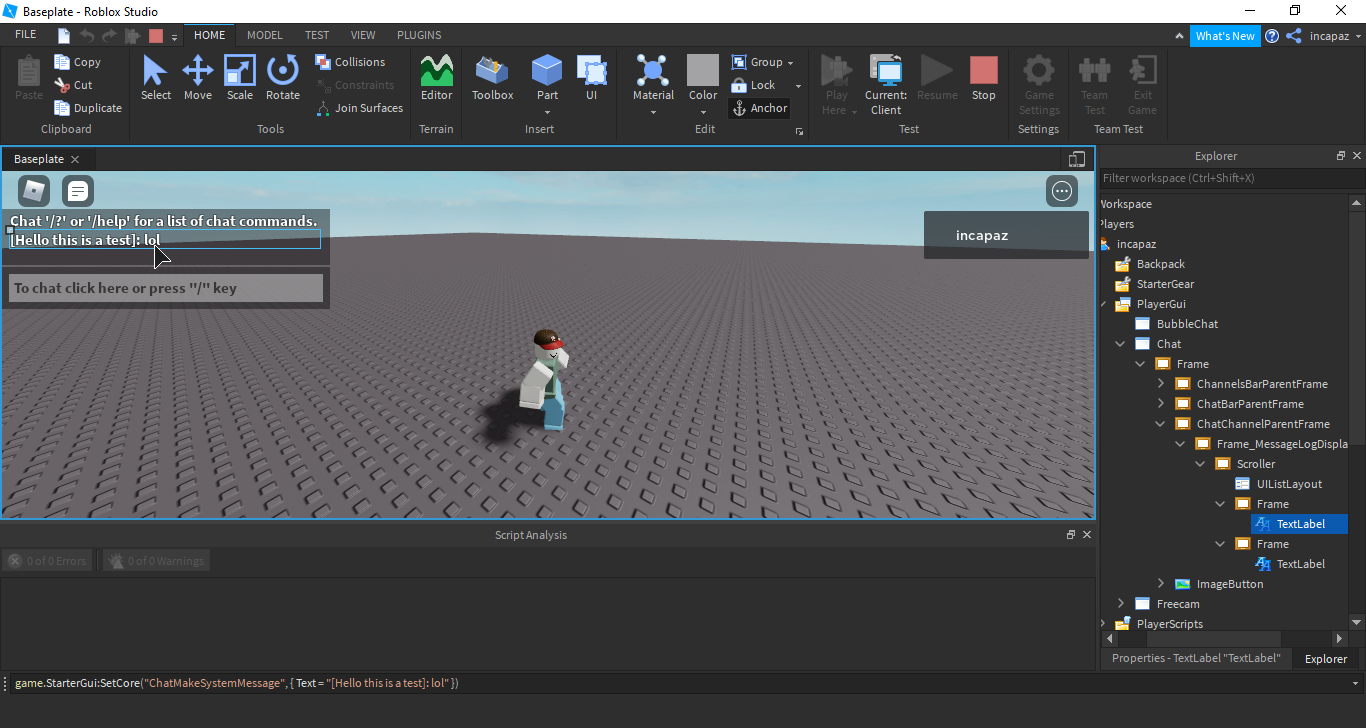Toggle the in-game chat window icon
1366x728 pixels.
[x=78, y=190]
